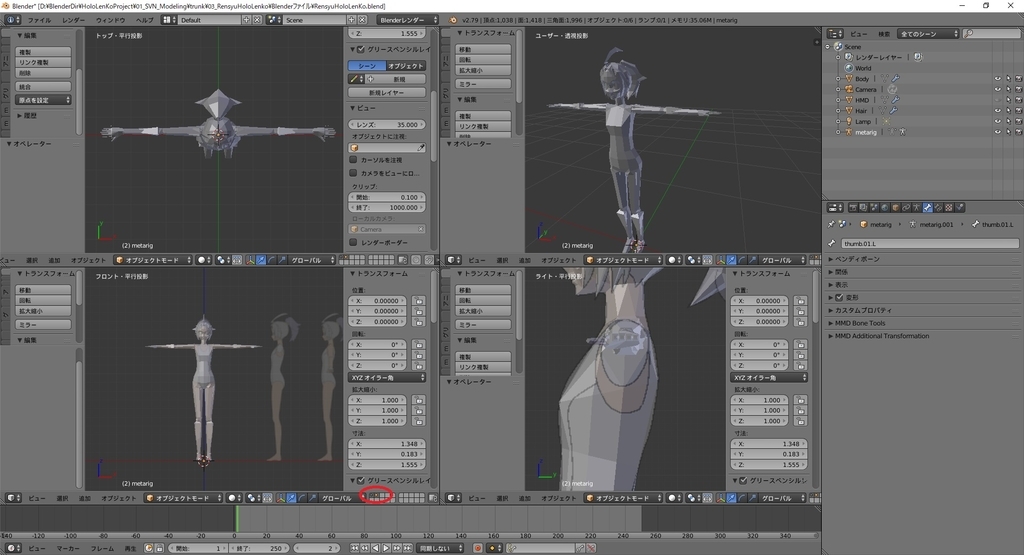Open the Object properties cube tab icon
1024x555 pixels.
pos(895,208)
